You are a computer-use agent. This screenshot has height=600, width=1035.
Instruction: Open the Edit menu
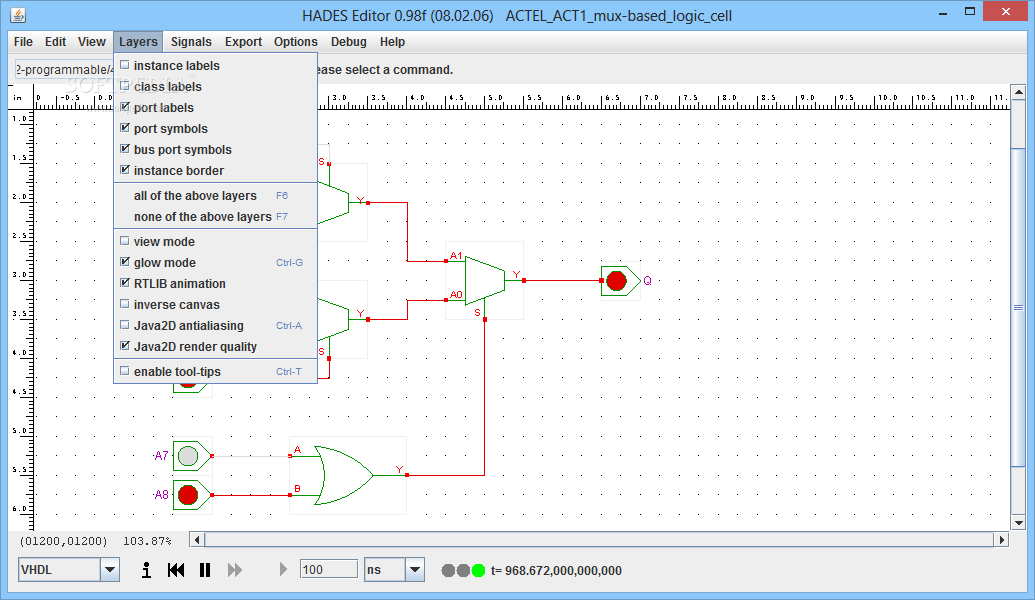pyautogui.click(x=55, y=42)
